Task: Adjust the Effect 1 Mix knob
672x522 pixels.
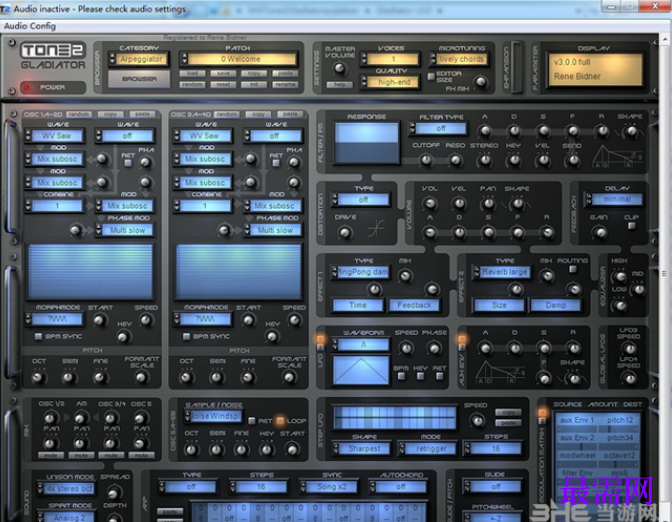Action: pos(405,276)
